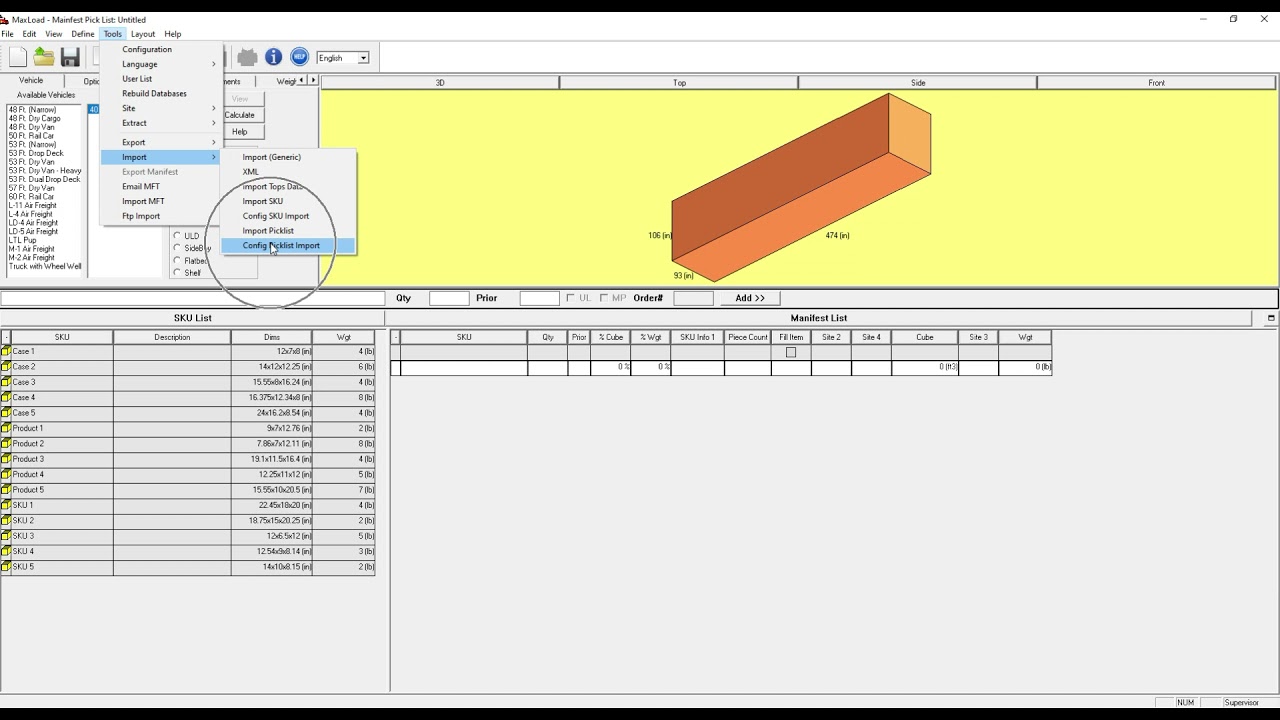
Task: Check the Fill Item checkbox in manifest
Action: pyautogui.click(x=791, y=352)
